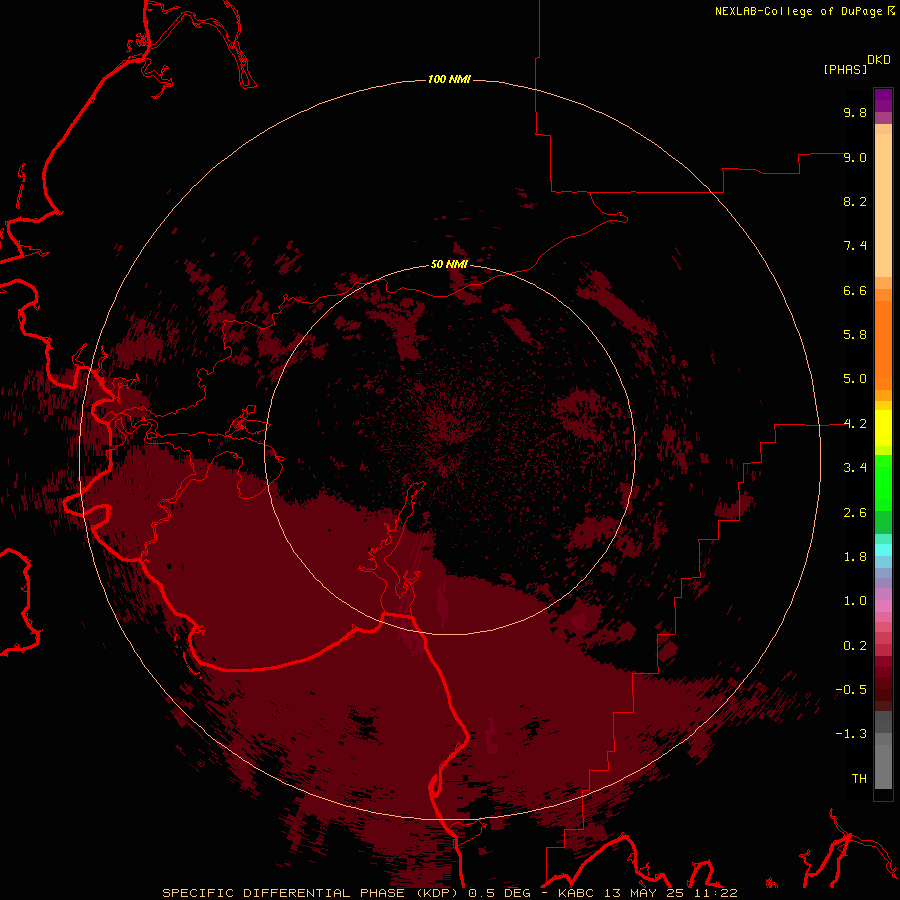Click the DKD unit label above the legend
Image resolution: width=900 pixels, height=900 pixels.
coord(879,60)
